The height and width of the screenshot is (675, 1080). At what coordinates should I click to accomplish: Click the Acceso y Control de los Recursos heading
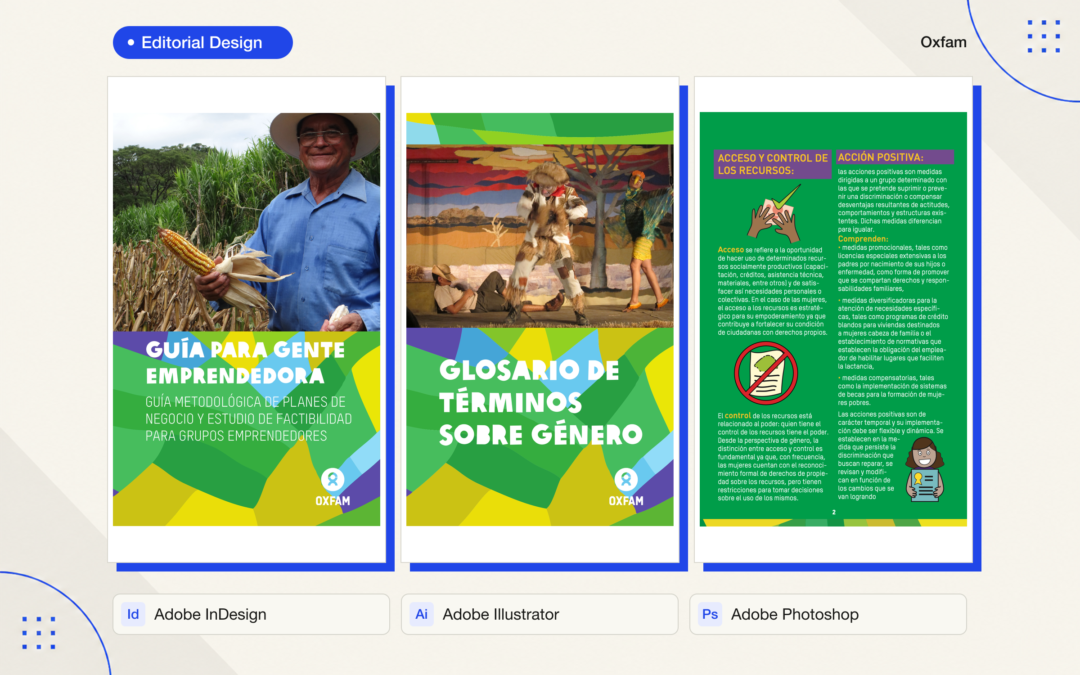coord(773,164)
